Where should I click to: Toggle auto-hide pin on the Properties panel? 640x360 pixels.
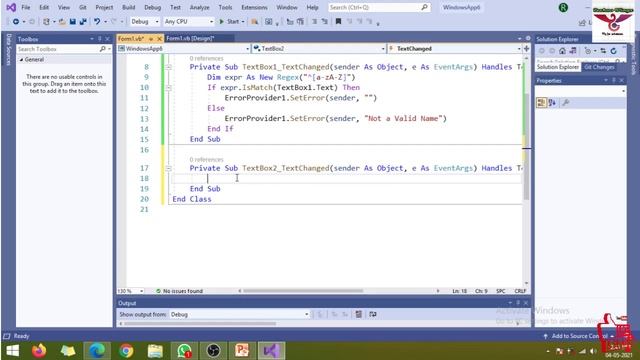[614, 80]
